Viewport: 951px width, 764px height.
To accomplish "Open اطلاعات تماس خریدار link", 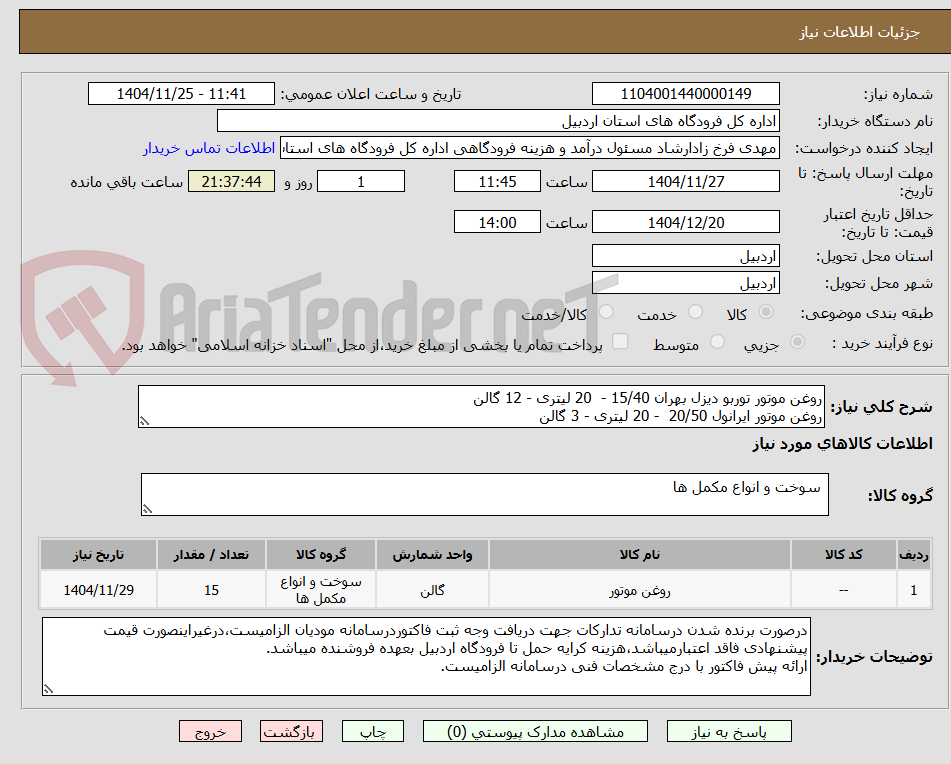I will (x=209, y=148).
